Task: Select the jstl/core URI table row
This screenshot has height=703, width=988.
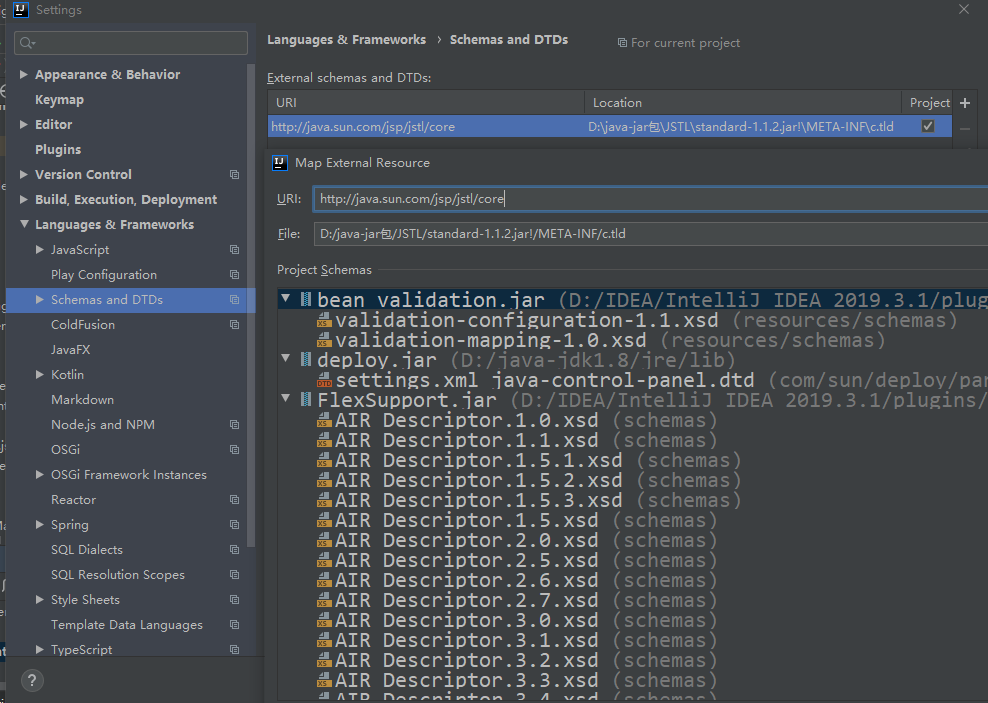Action: (x=610, y=126)
